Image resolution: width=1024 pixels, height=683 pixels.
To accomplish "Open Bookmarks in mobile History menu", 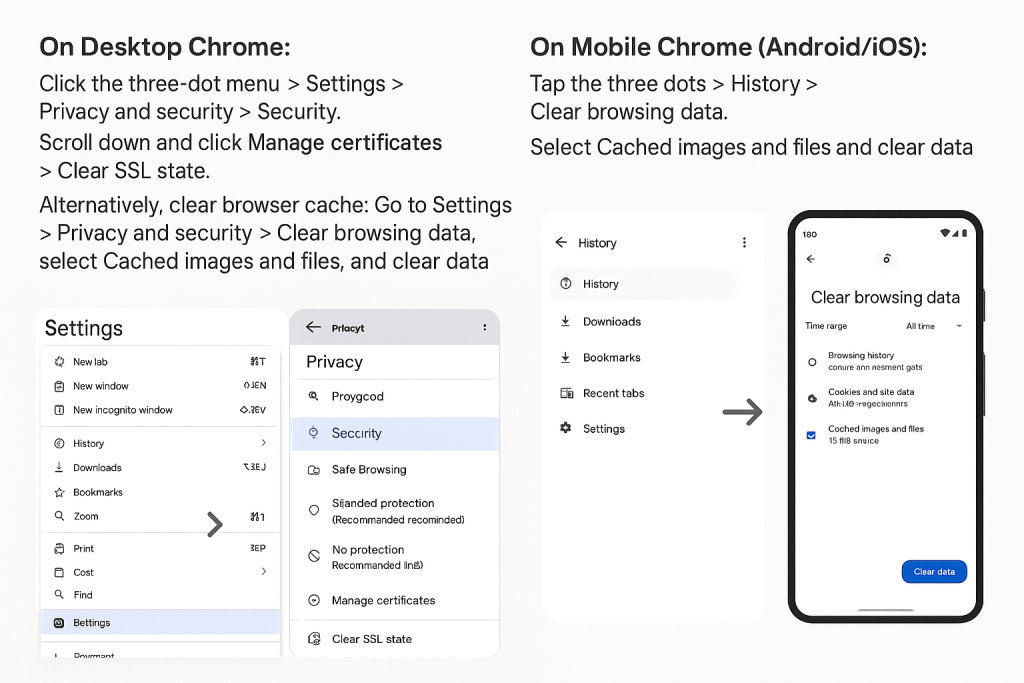I will [643, 357].
